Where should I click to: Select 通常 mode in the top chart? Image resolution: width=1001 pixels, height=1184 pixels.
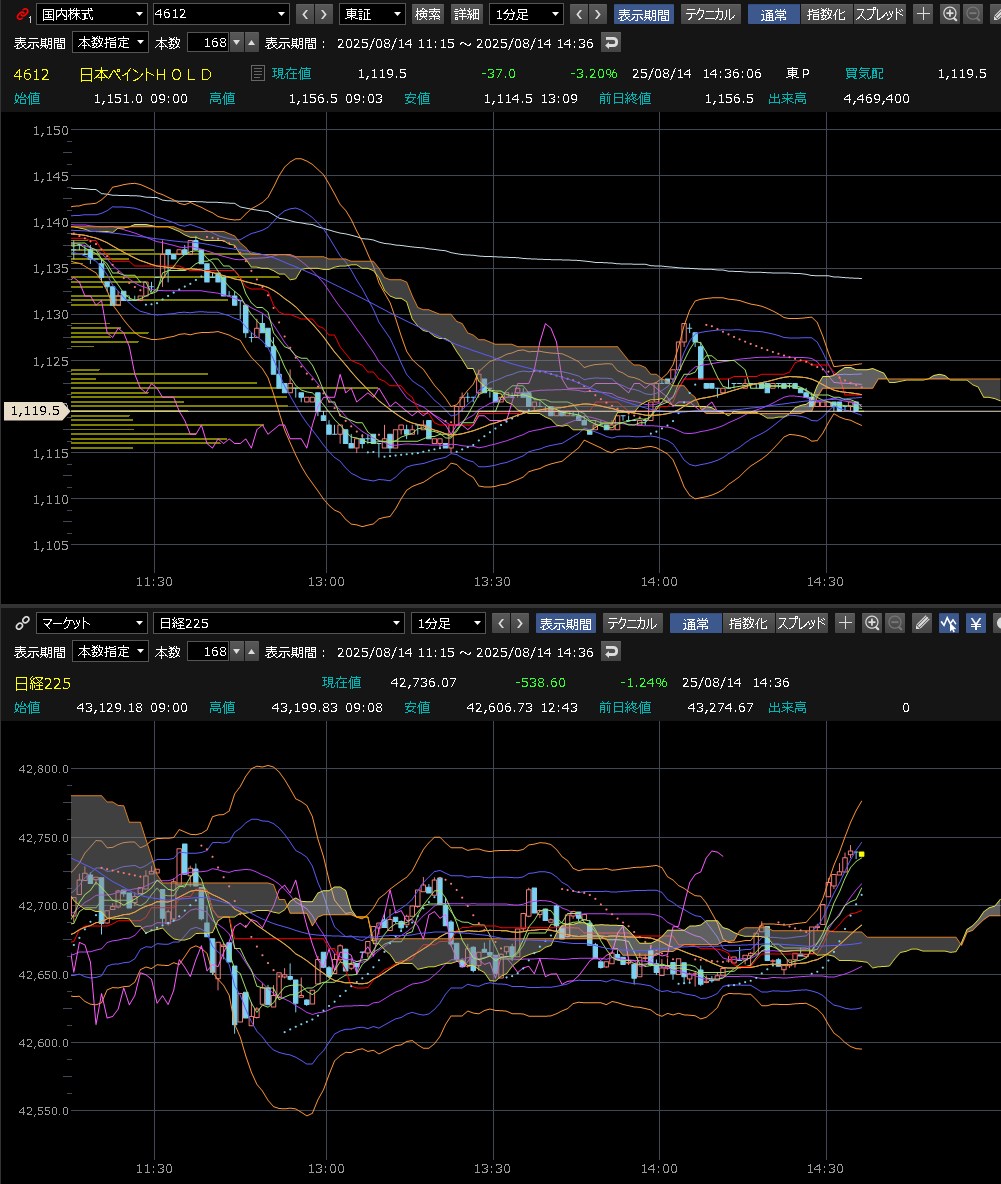774,14
